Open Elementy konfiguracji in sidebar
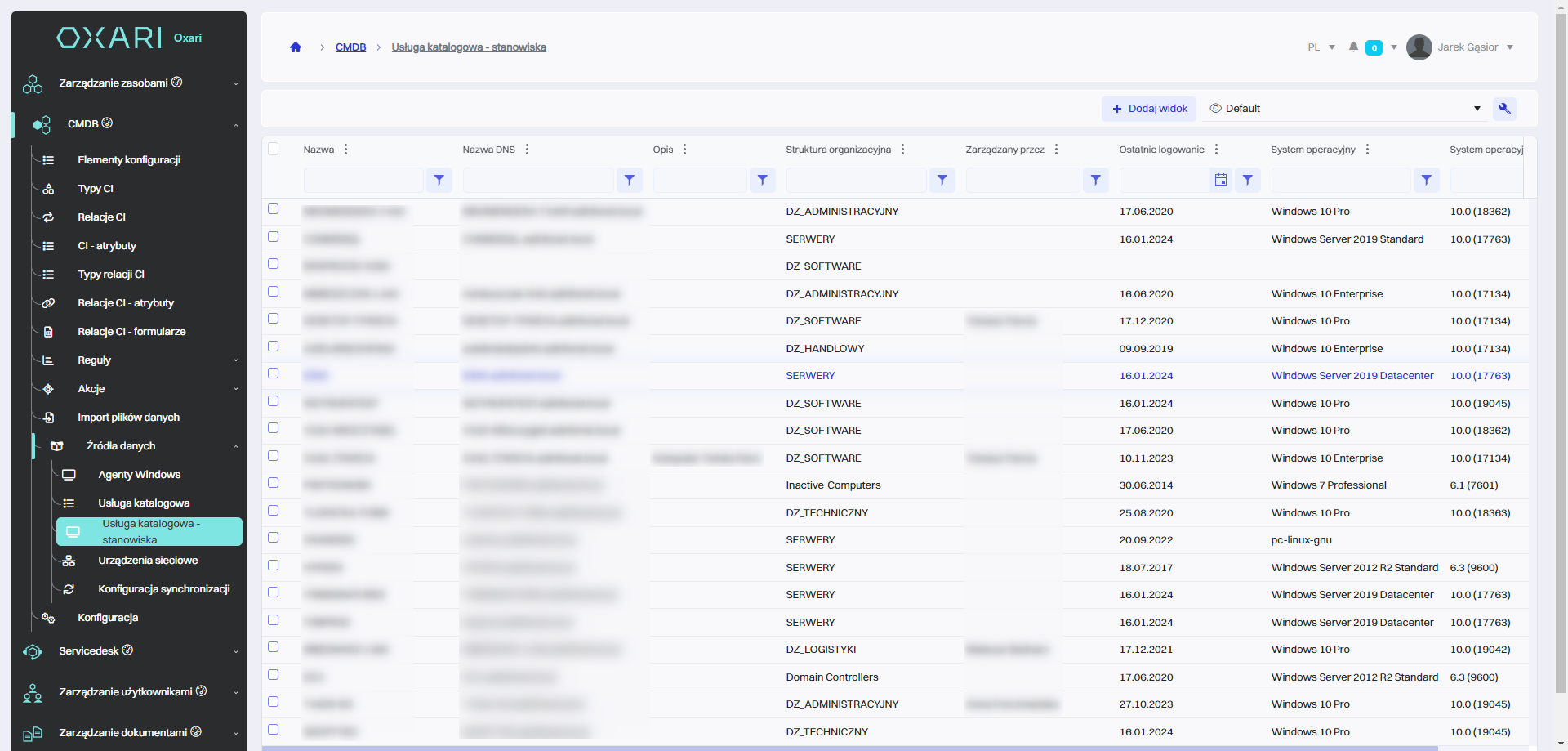 point(129,160)
